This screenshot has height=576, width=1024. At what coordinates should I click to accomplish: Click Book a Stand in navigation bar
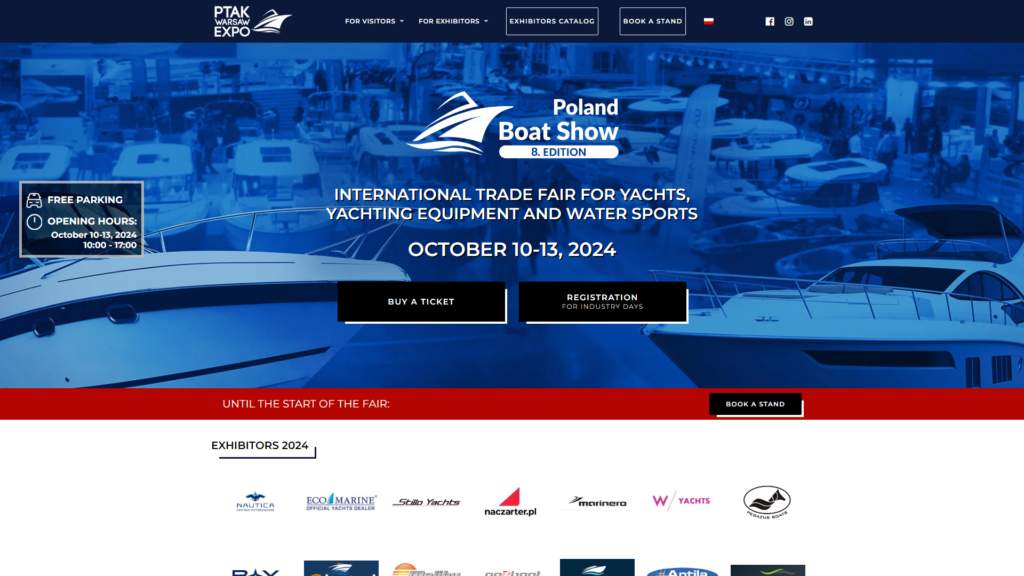652,21
